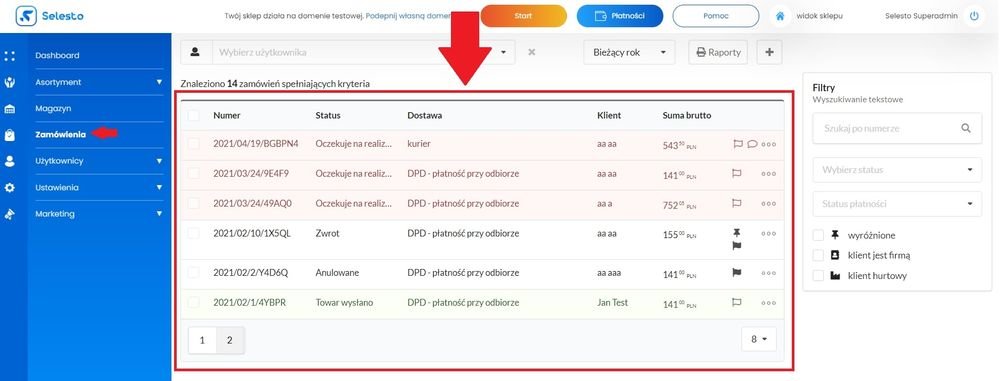Click flag icon on order 2021/03/24/9E4F9
This screenshot has height=381, width=1000.
click(x=737, y=174)
